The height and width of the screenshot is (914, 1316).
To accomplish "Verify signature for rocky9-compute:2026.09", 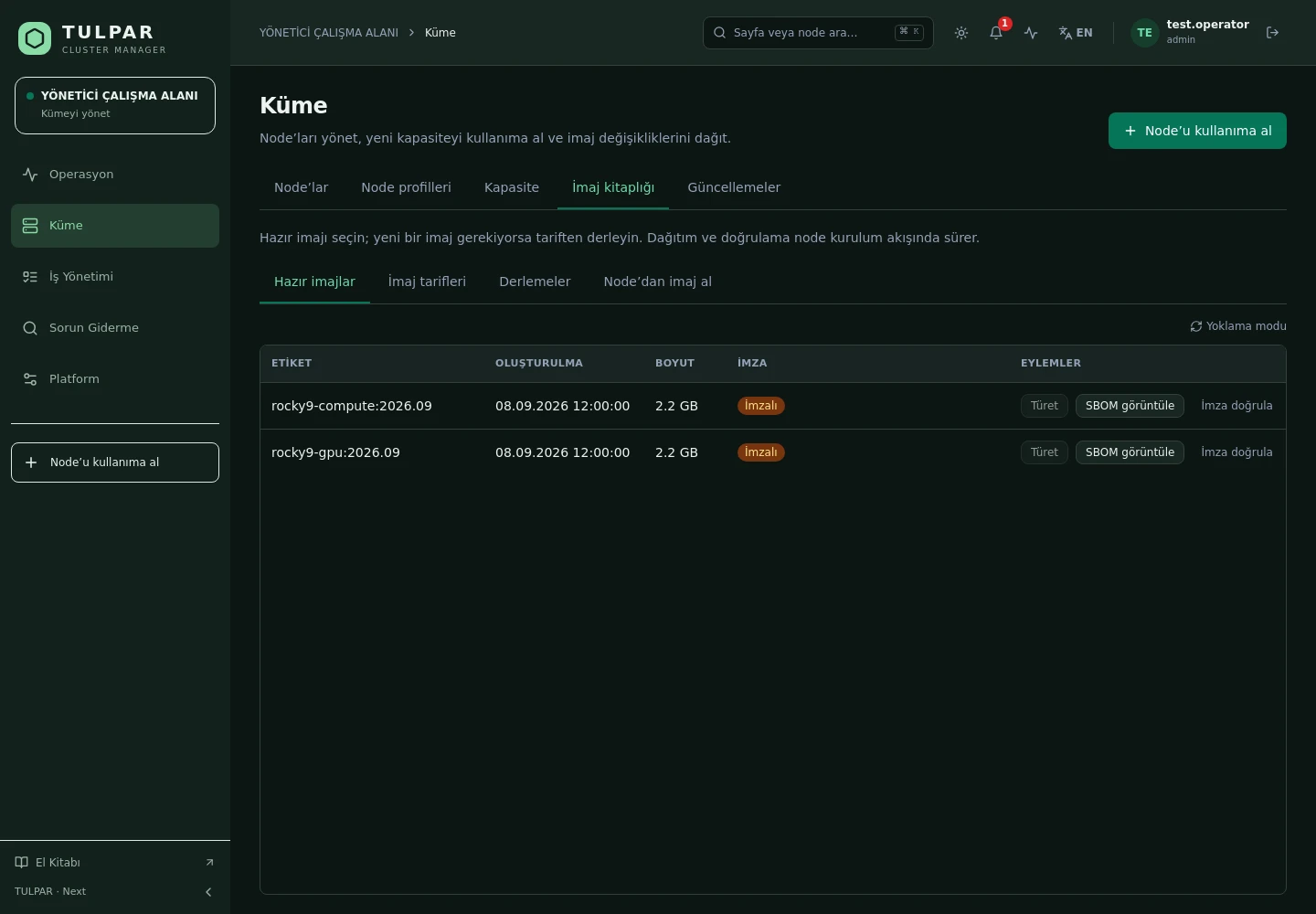I will coord(1236,406).
